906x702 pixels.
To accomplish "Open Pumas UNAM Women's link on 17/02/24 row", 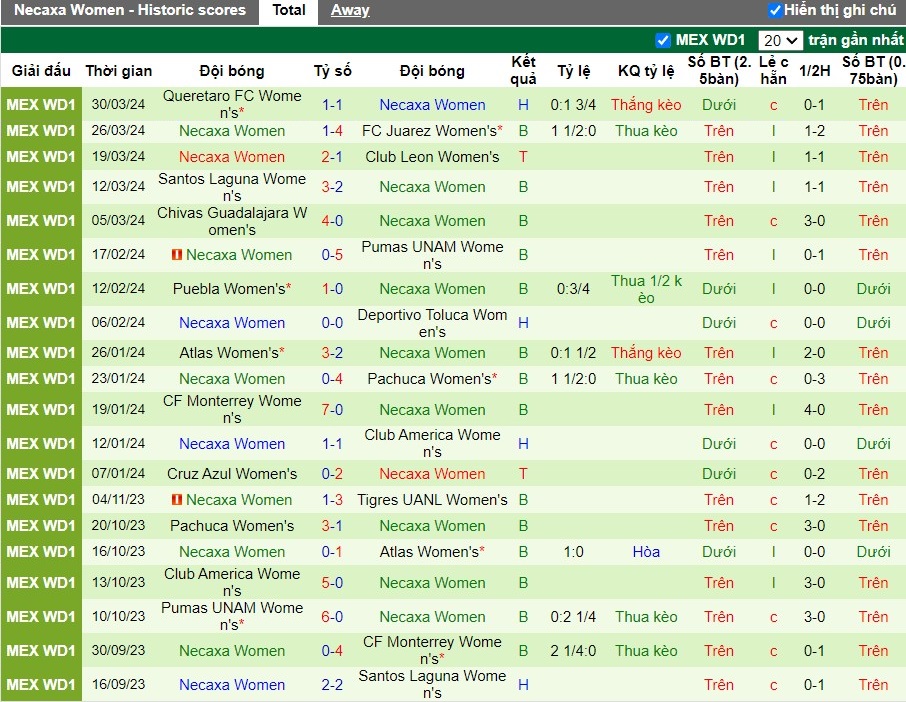I will click(432, 255).
